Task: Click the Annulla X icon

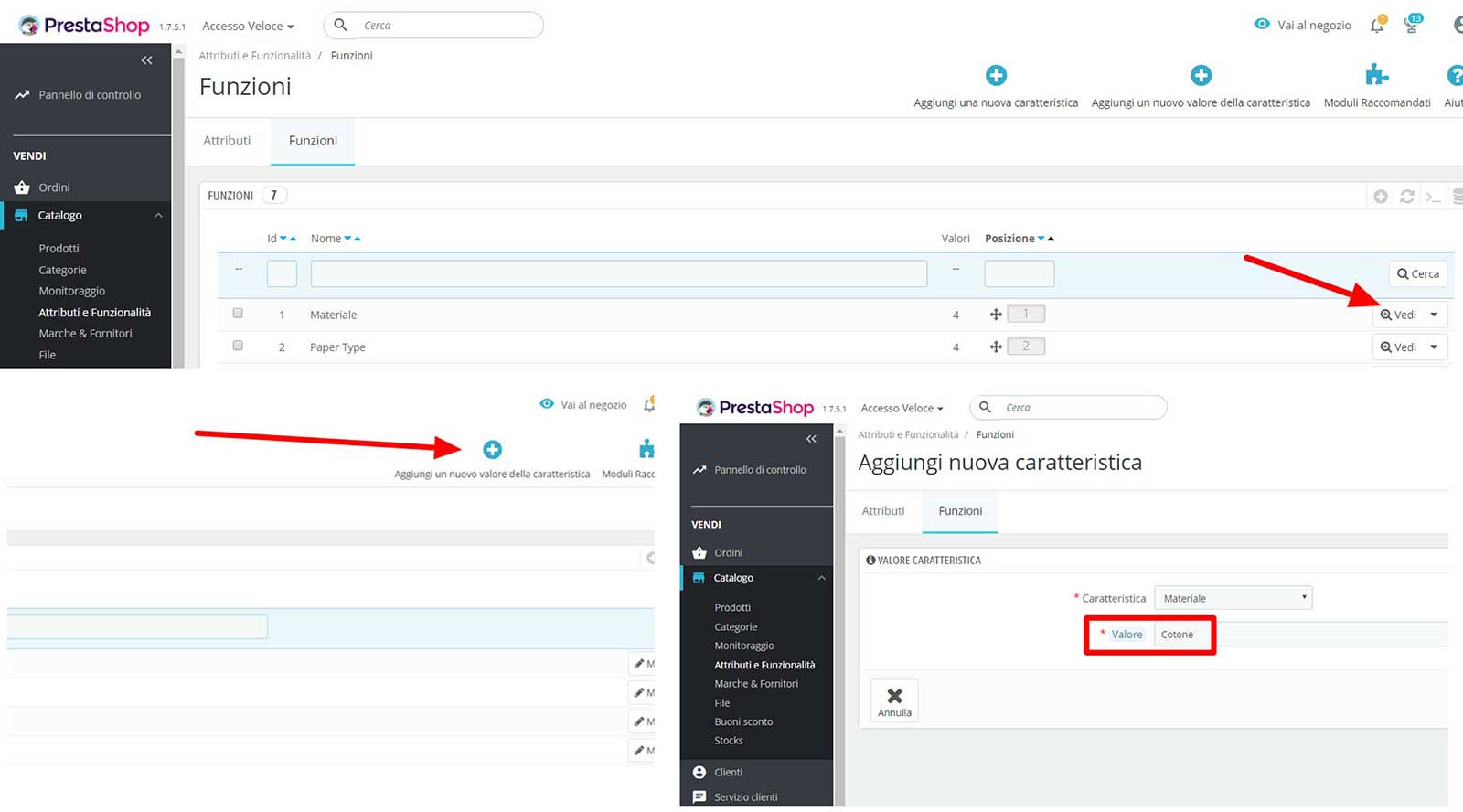Action: [894, 696]
